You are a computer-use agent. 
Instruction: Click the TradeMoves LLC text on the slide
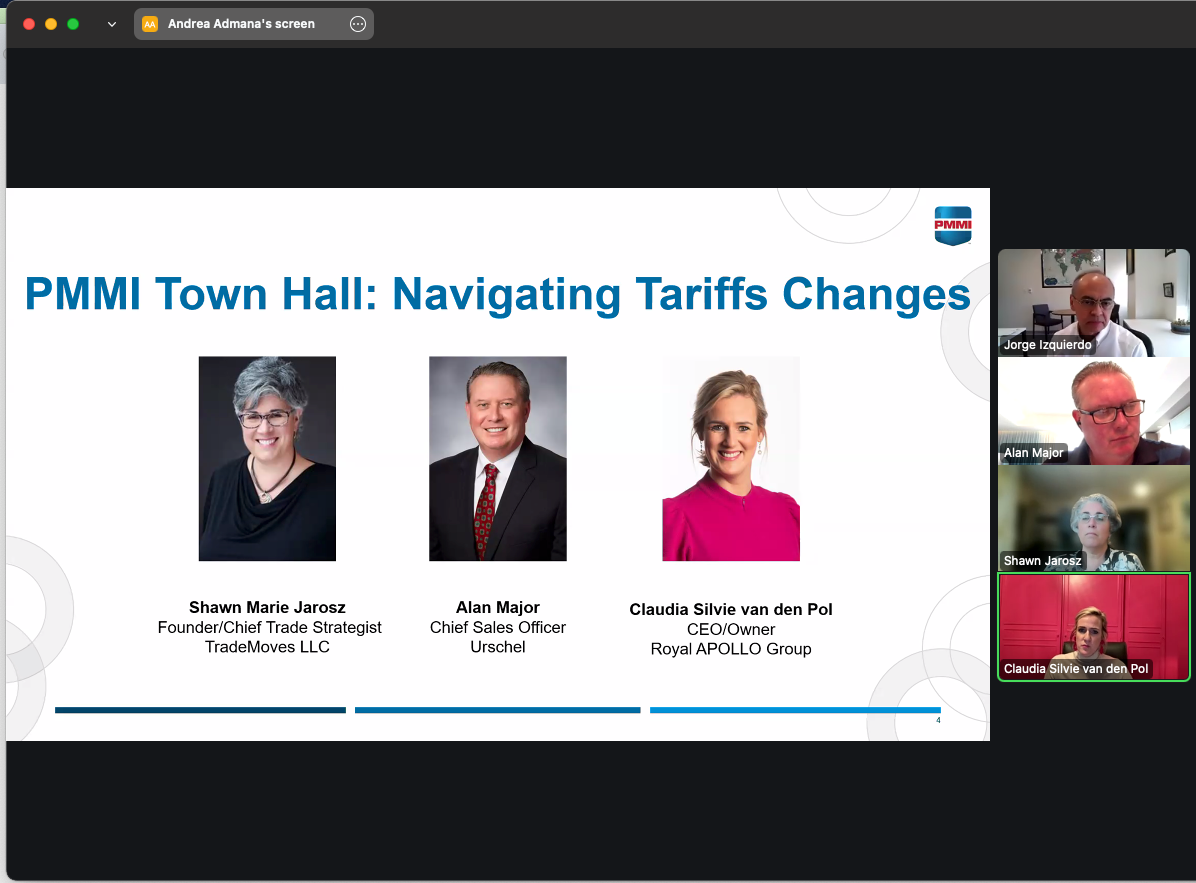pos(269,647)
